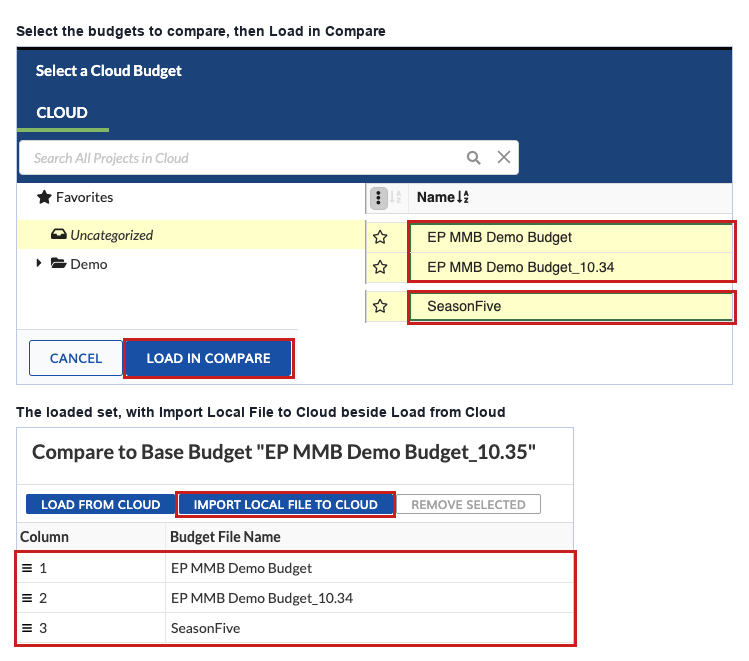Click the CANCEL button
The width and height of the screenshot is (749, 661).
coord(76,358)
